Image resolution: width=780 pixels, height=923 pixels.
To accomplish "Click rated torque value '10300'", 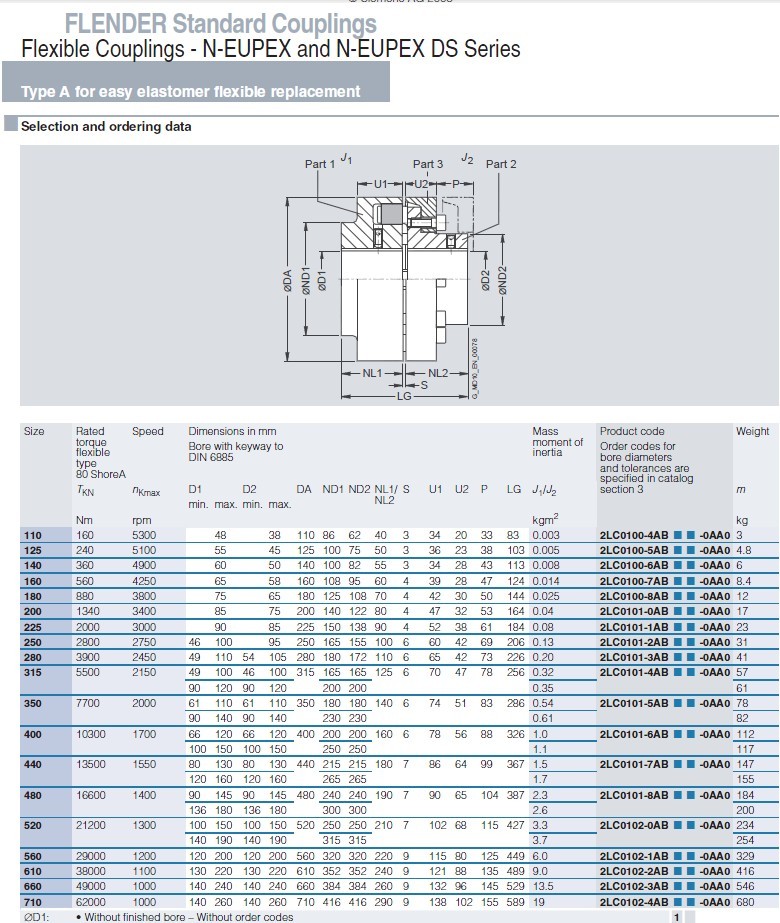I will (91, 734).
